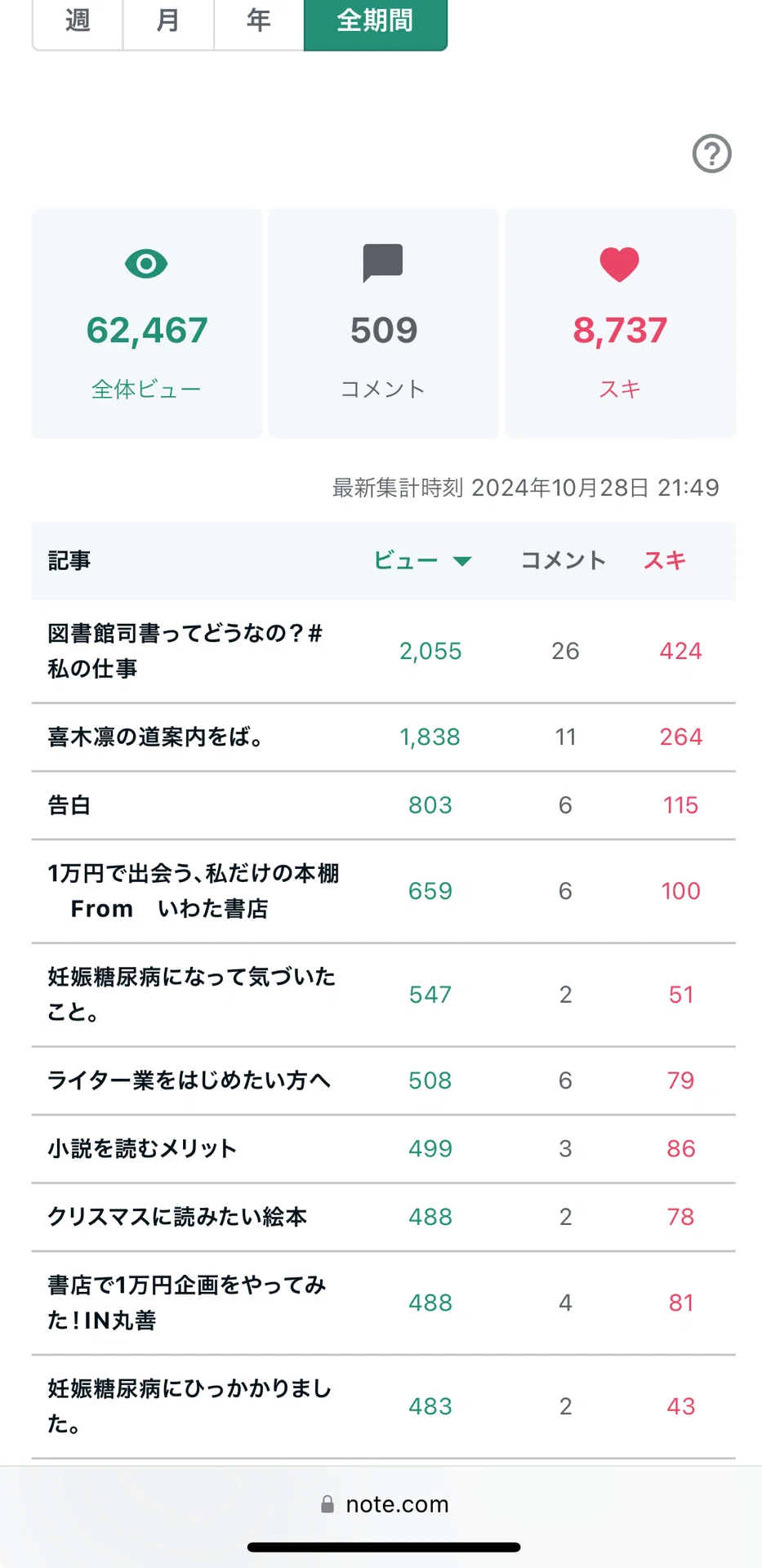
Task: Sort articles by スキ column header
Action: [x=665, y=560]
